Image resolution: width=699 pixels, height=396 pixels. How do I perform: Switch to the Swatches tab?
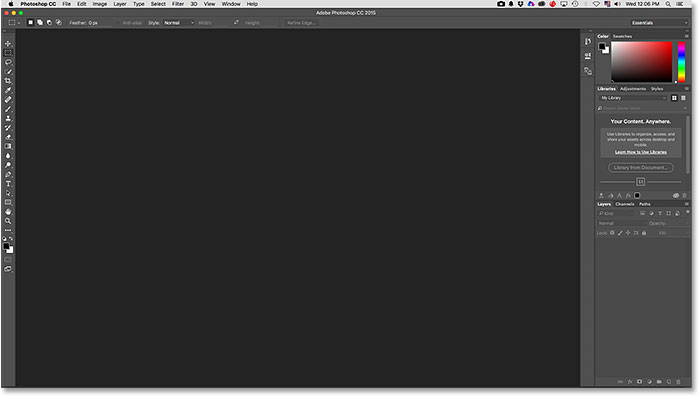coord(622,36)
